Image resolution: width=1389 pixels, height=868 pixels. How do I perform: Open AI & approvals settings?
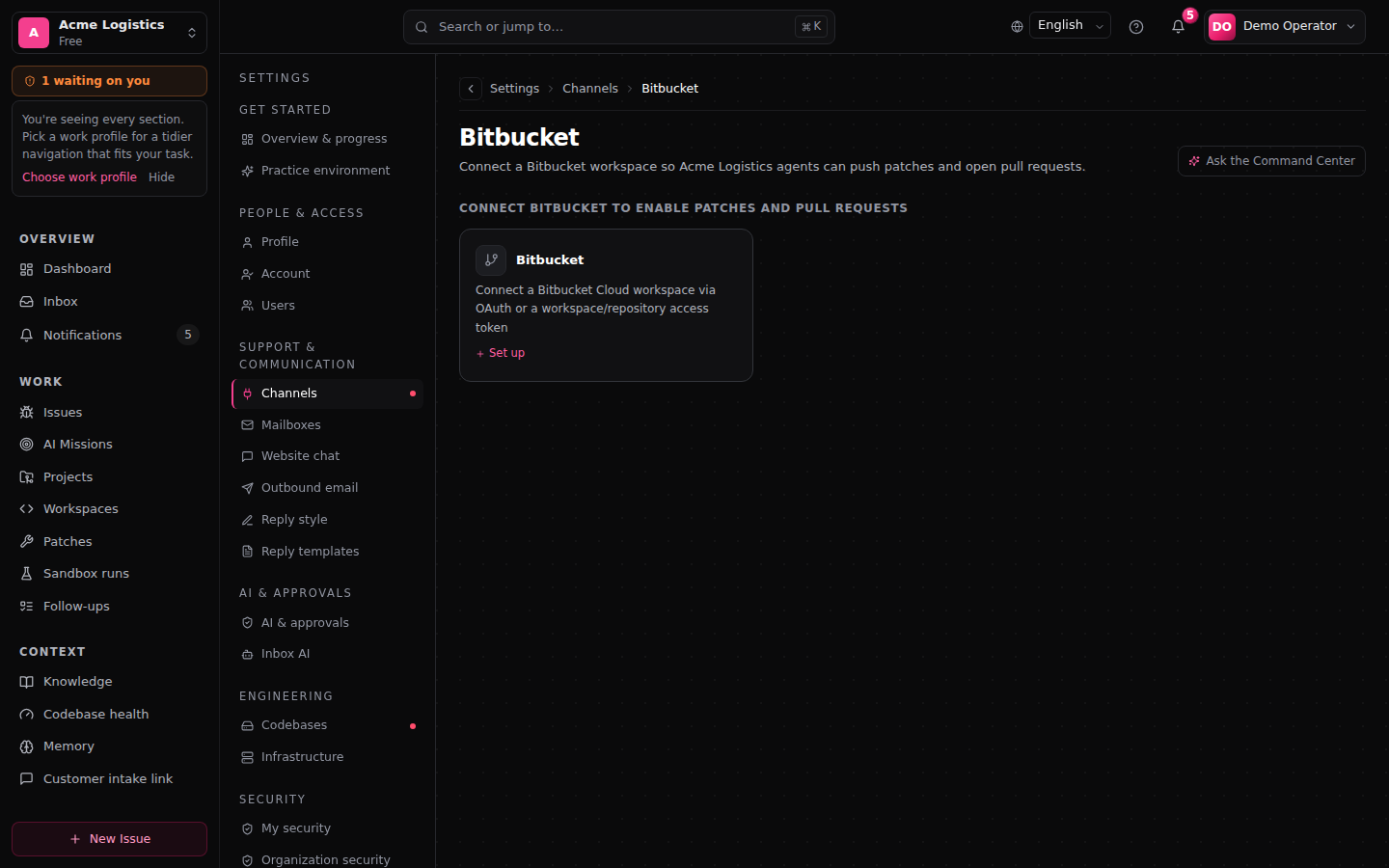click(x=327, y=623)
